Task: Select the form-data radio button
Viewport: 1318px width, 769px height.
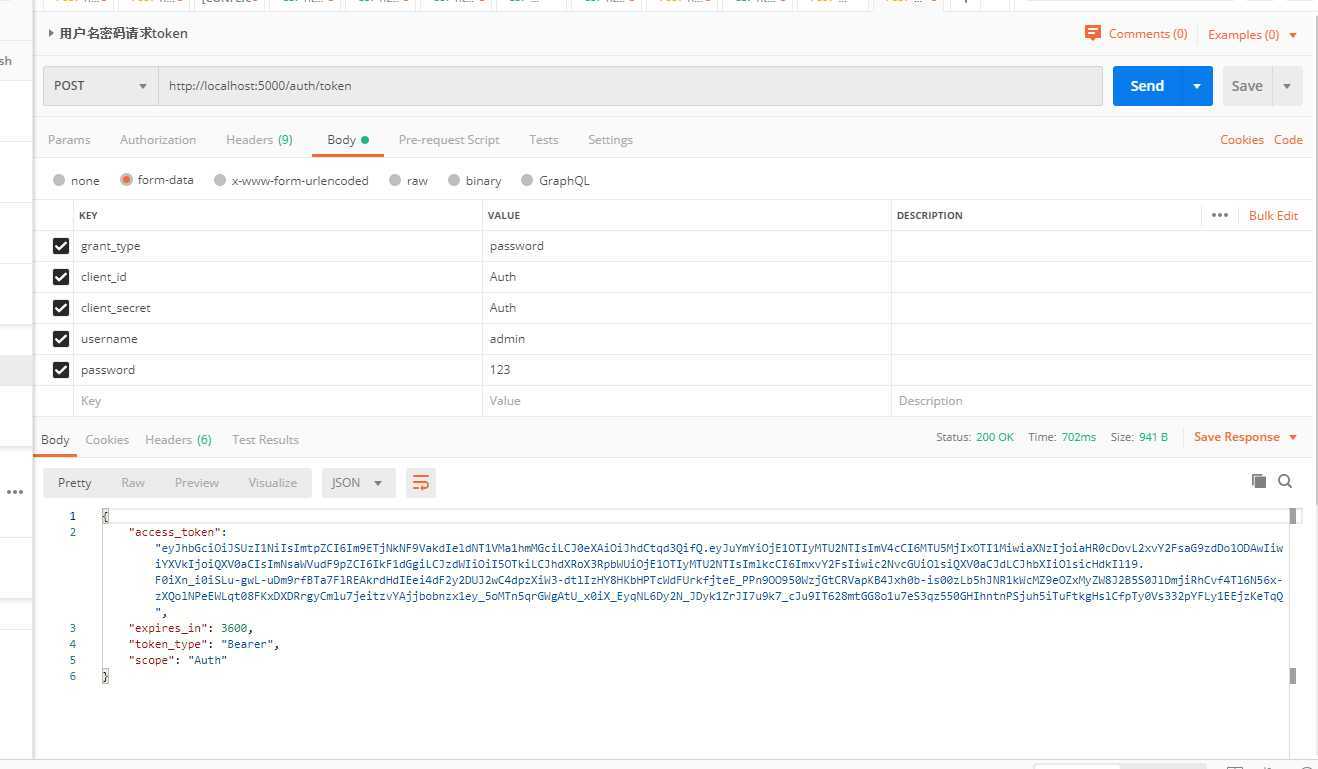Action: click(x=126, y=180)
